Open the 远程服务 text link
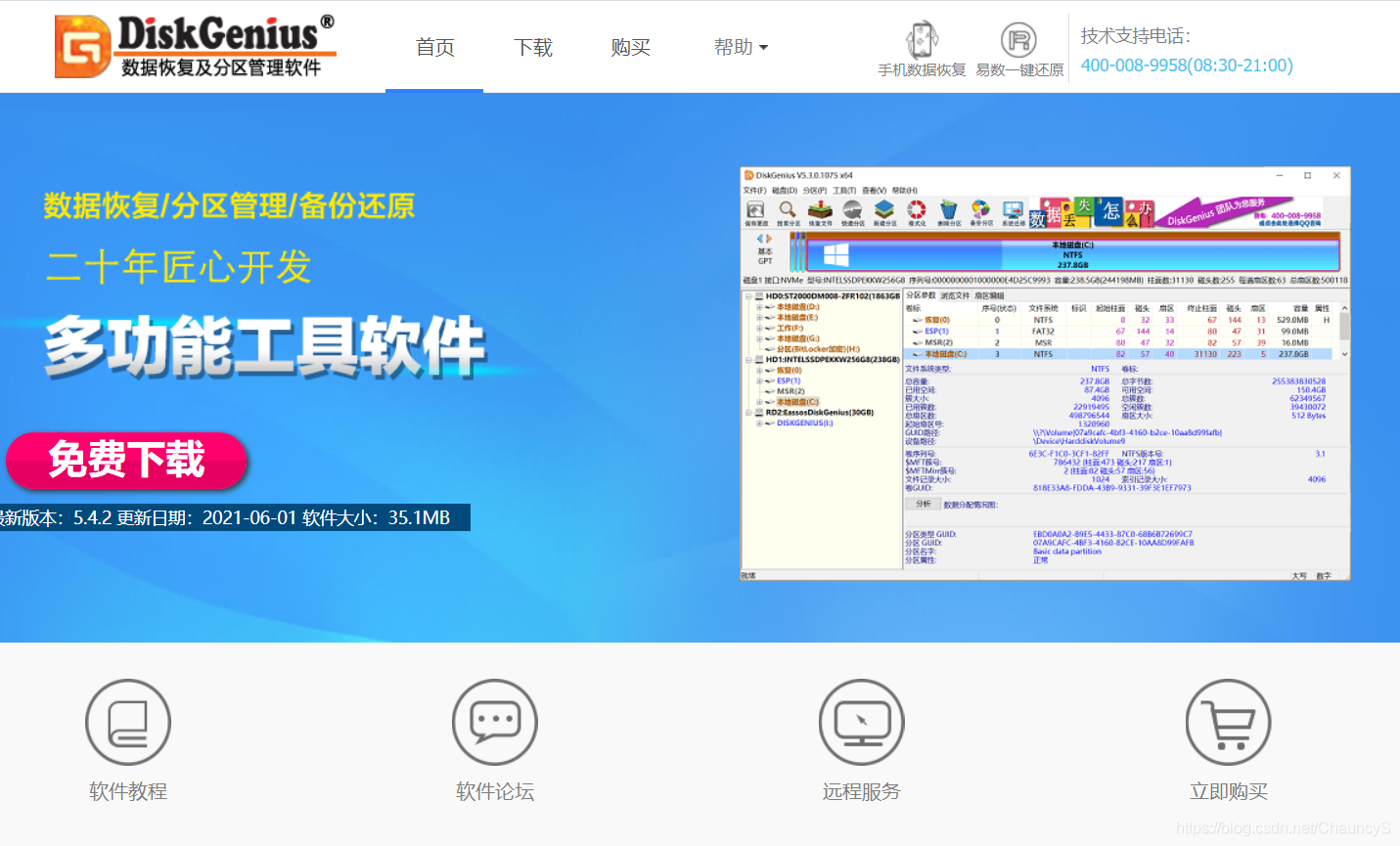The width and height of the screenshot is (1400, 846). point(862,791)
